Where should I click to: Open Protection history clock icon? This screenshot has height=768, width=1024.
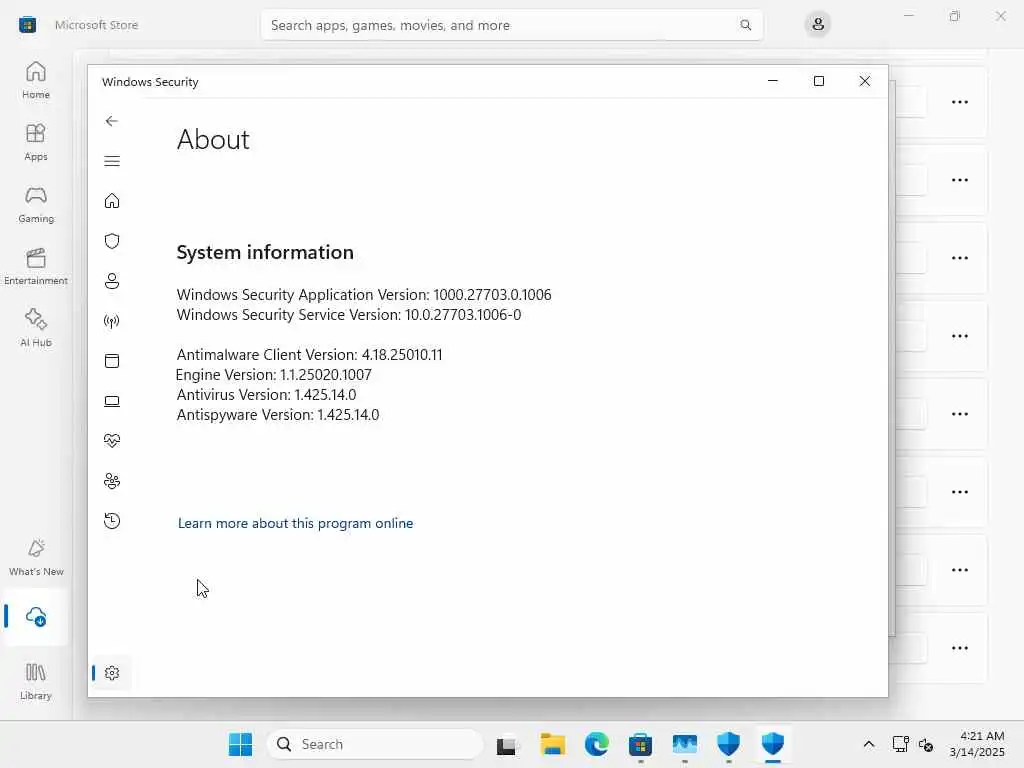pos(112,521)
